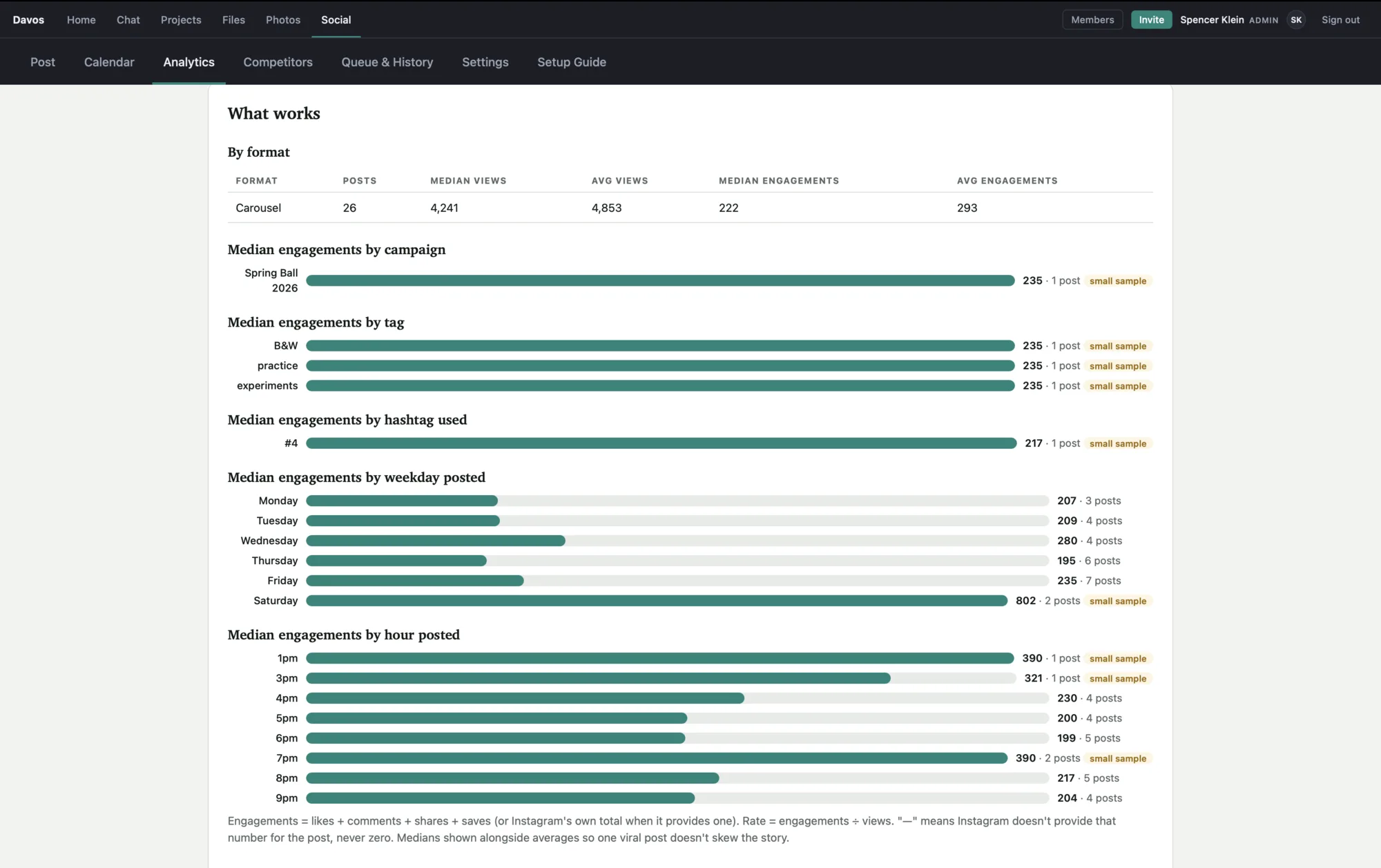This screenshot has width=1381, height=868.
Task: Sign out of the account
Action: [x=1340, y=20]
